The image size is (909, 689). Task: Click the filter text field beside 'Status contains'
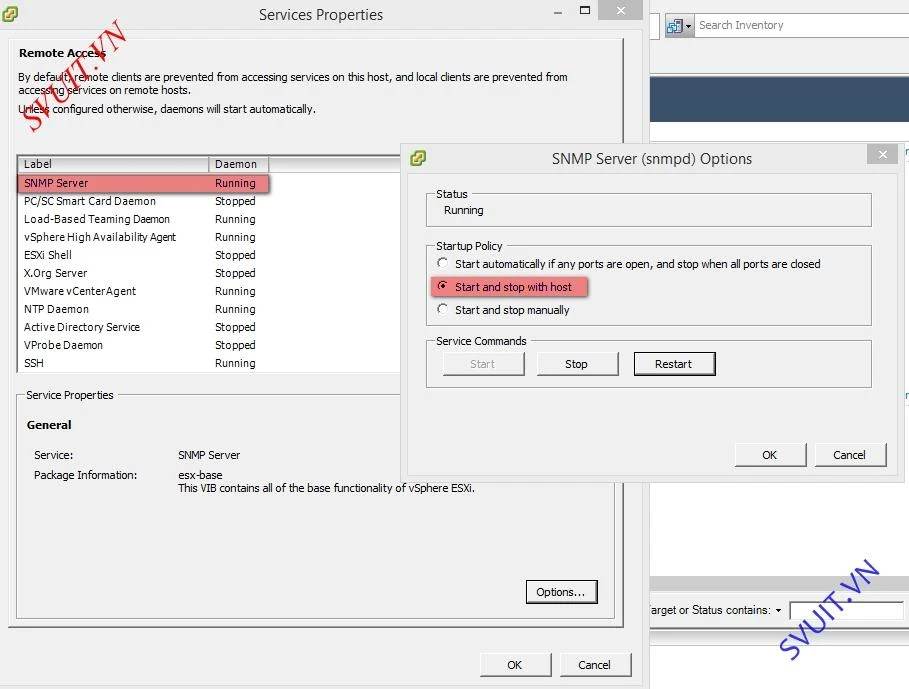[846, 610]
